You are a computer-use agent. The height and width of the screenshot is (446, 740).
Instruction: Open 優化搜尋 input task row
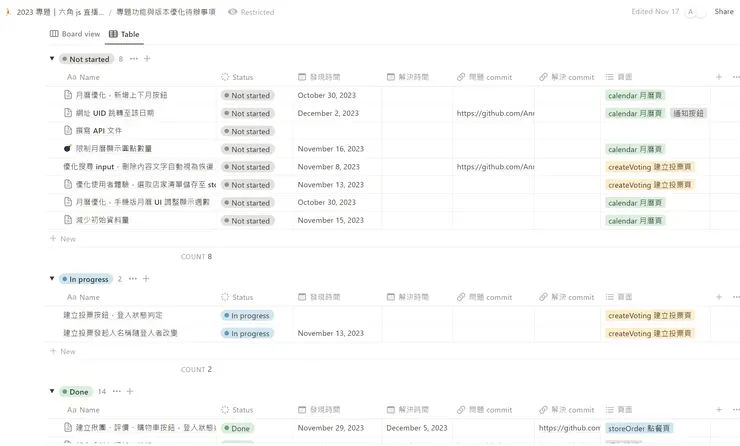138,167
